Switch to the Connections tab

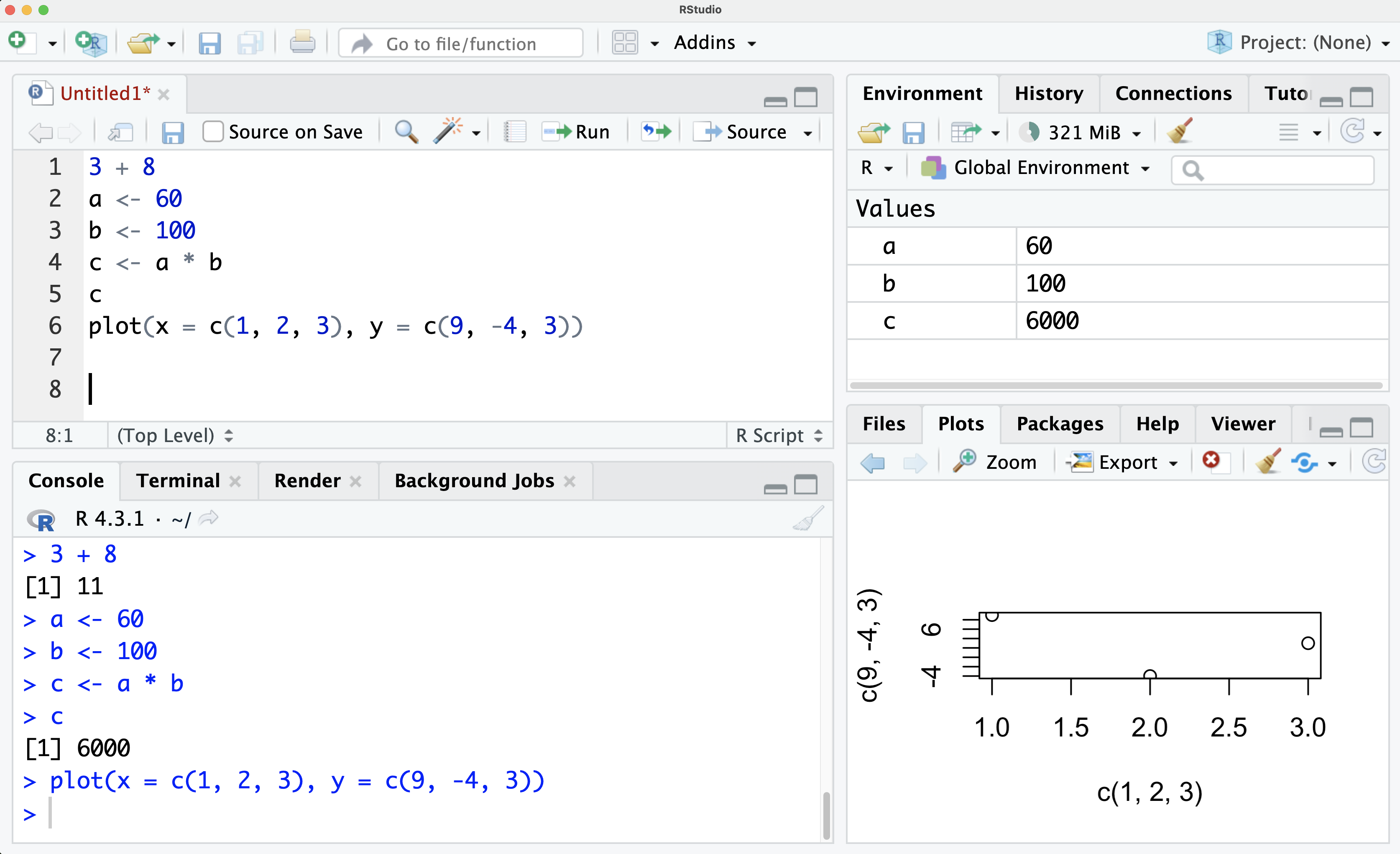pos(1173,93)
